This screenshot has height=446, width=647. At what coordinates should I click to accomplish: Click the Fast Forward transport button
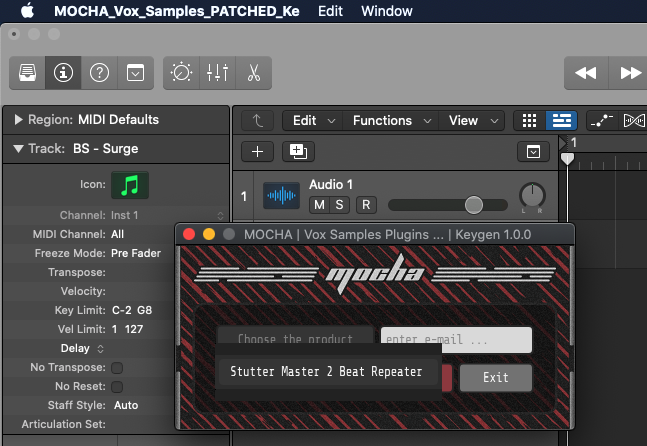point(628,73)
